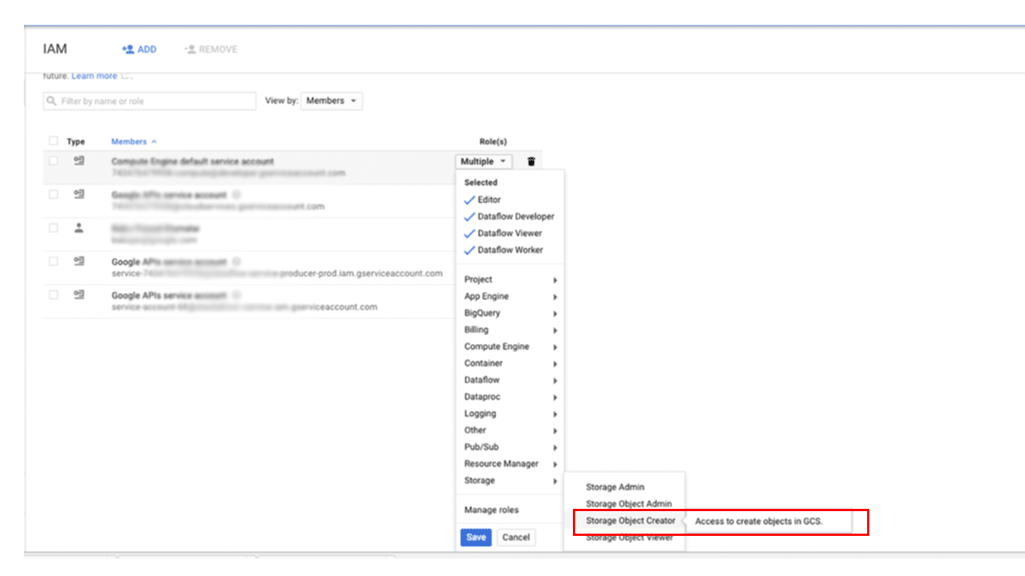The width and height of the screenshot is (1025, 576).
Task: Click the Save button
Action: (x=476, y=537)
